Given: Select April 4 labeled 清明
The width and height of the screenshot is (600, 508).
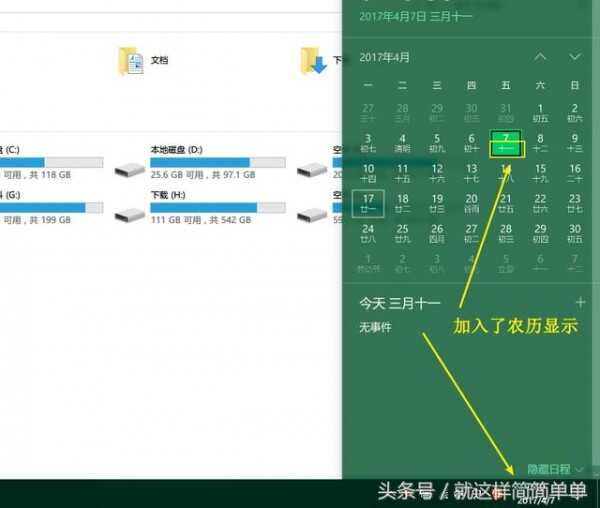Looking at the screenshot, I should [402, 143].
